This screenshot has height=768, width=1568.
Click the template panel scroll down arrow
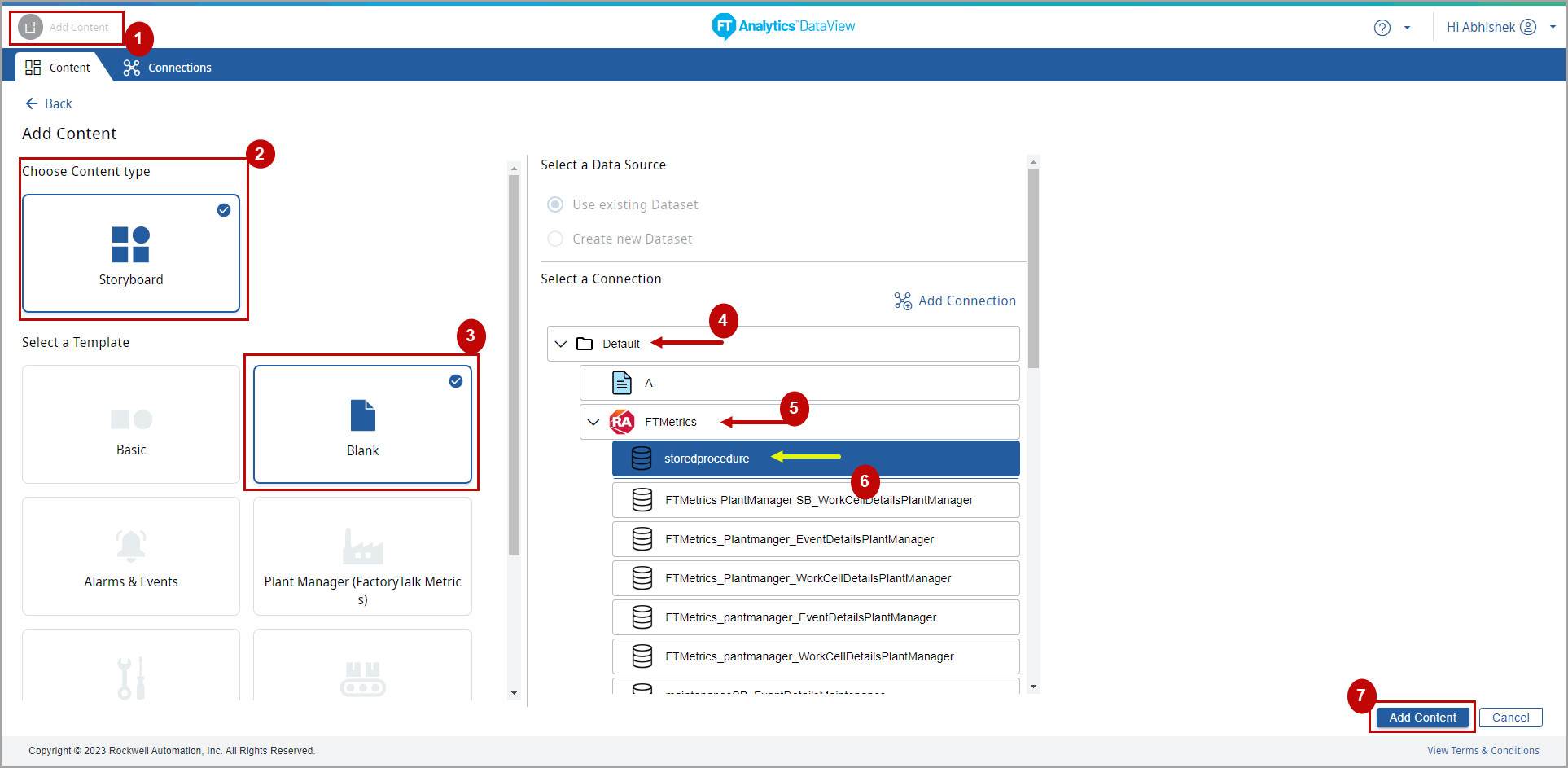pyautogui.click(x=514, y=693)
